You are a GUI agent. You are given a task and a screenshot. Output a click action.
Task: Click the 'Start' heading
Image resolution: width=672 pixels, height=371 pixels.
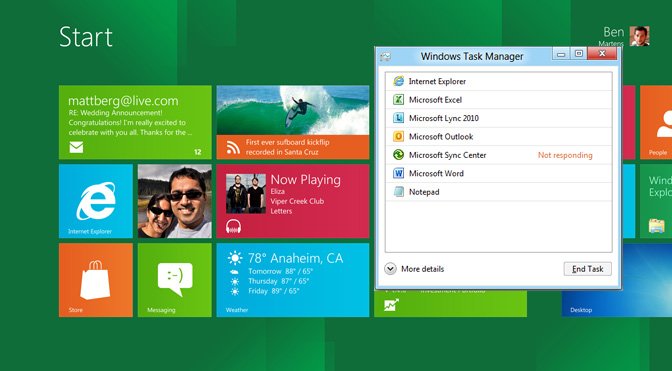point(86,37)
